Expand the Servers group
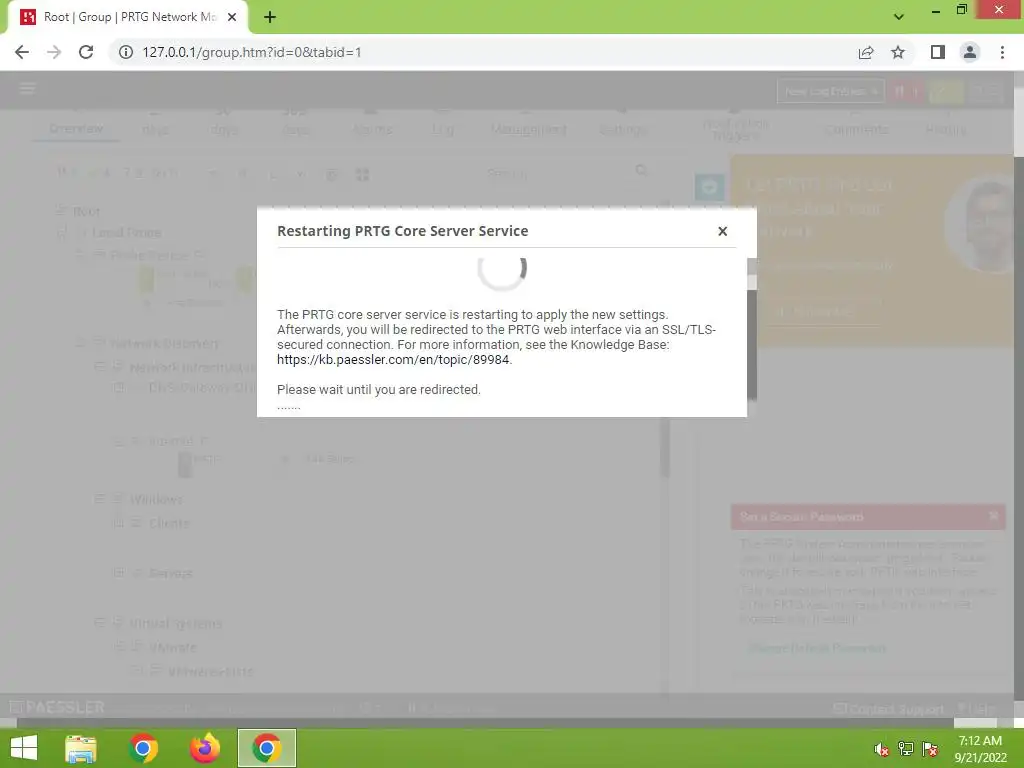 [x=119, y=573]
